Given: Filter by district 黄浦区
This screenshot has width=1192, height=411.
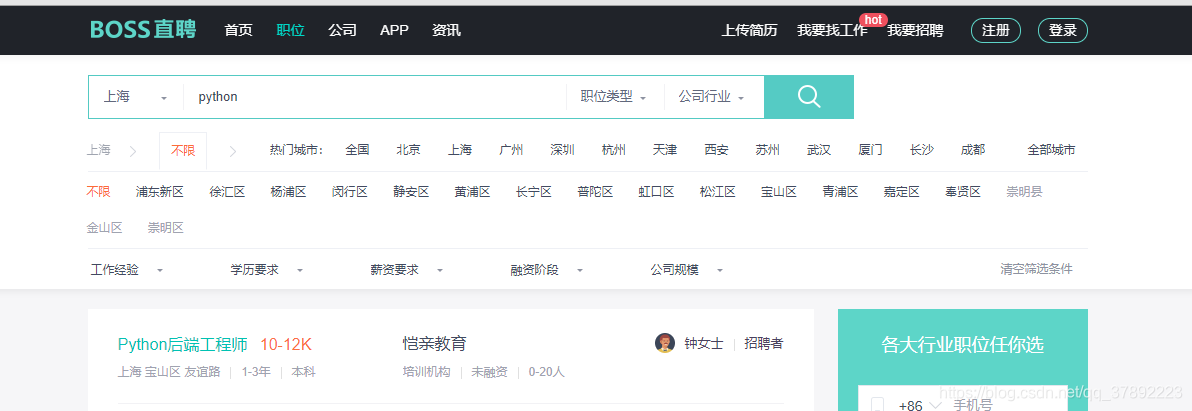Looking at the screenshot, I should 472,191.
